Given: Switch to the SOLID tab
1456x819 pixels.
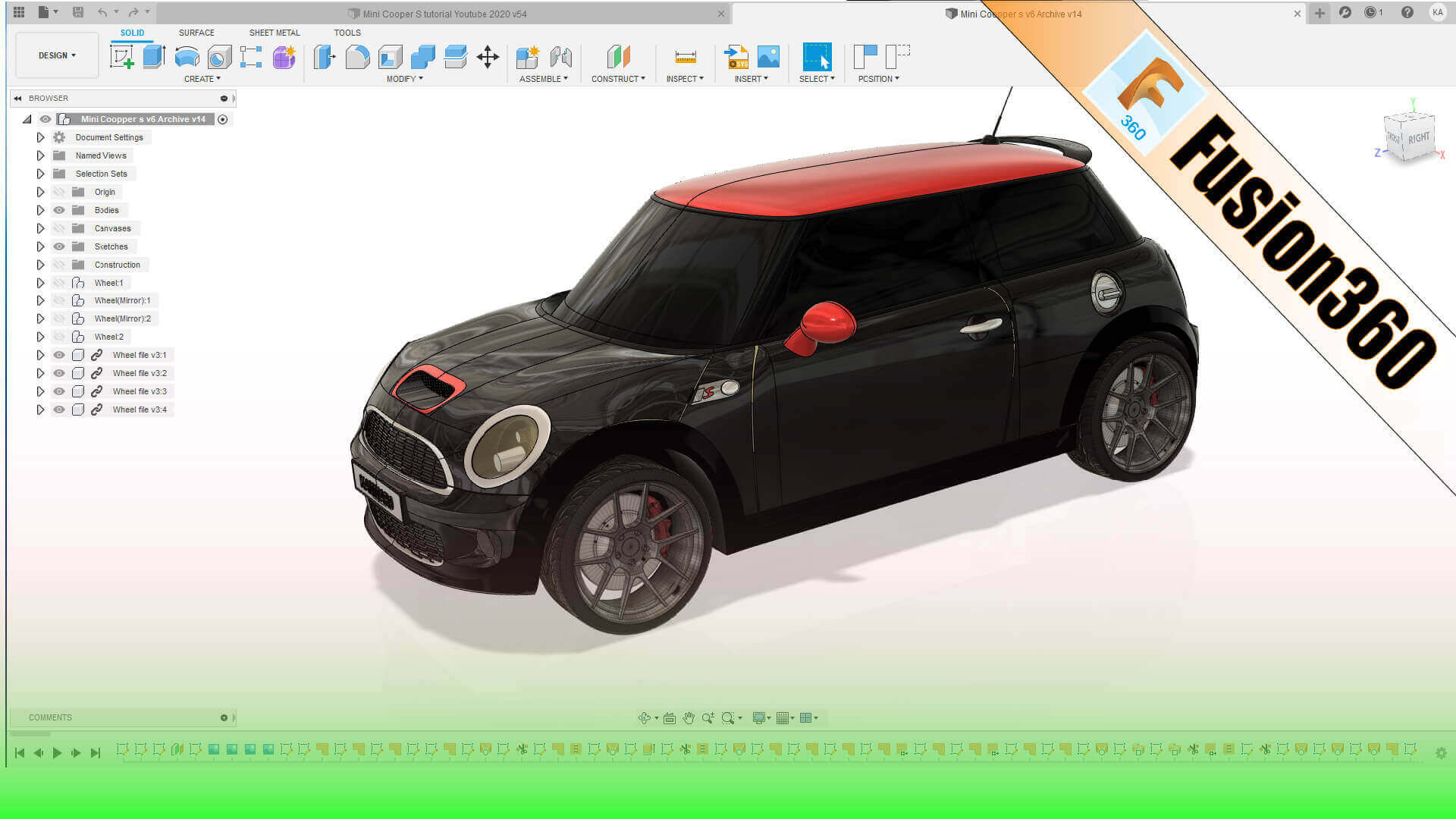Looking at the screenshot, I should 132,33.
